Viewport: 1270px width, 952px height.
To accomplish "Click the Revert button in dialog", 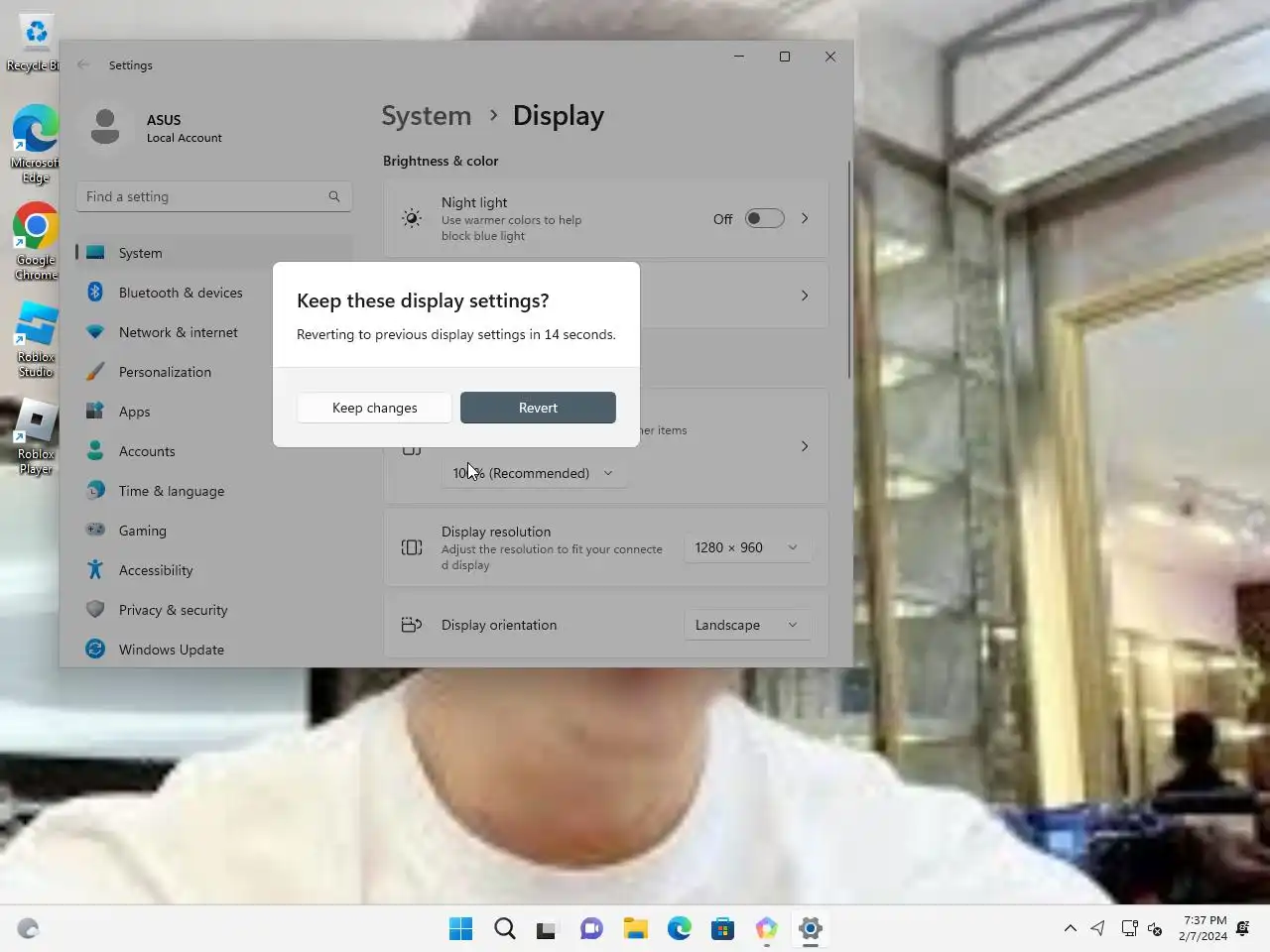I will 538,408.
